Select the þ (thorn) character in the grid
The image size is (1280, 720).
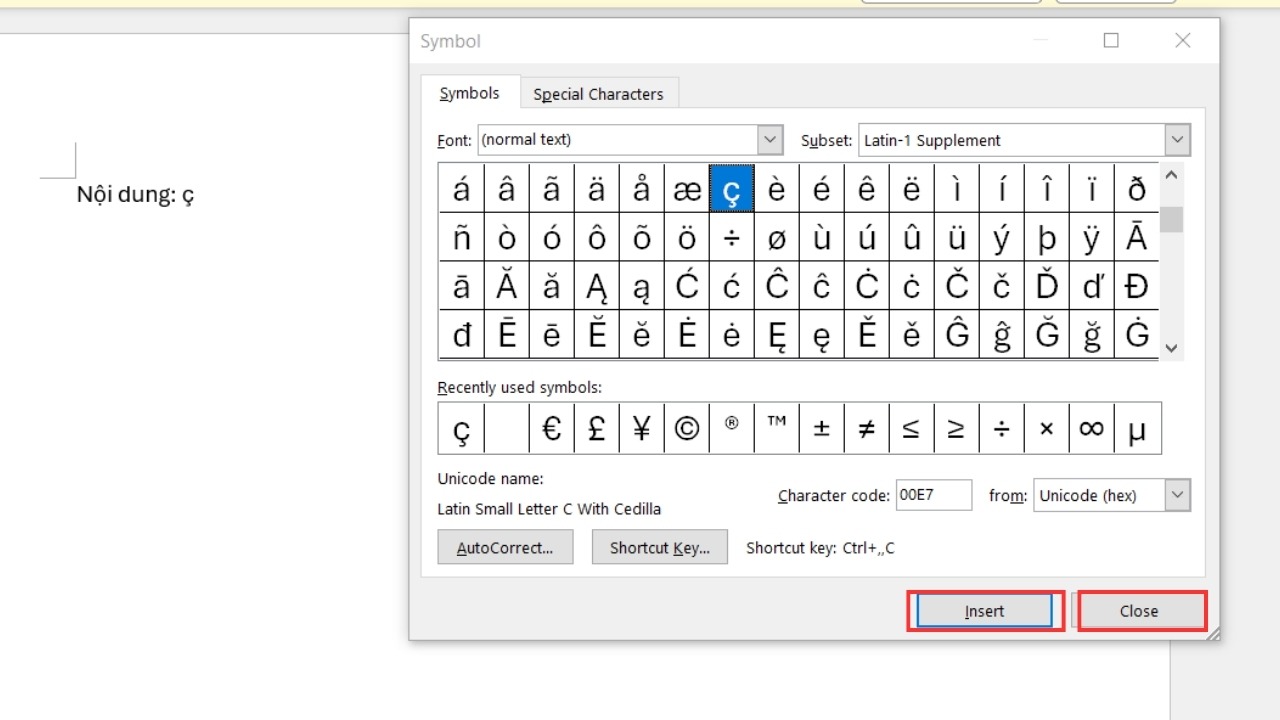pyautogui.click(x=1046, y=237)
